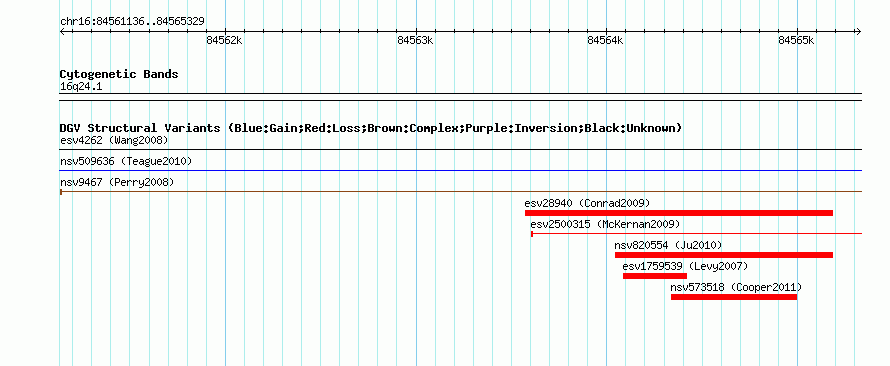Click the 84564k ruler tick label

coord(606,40)
